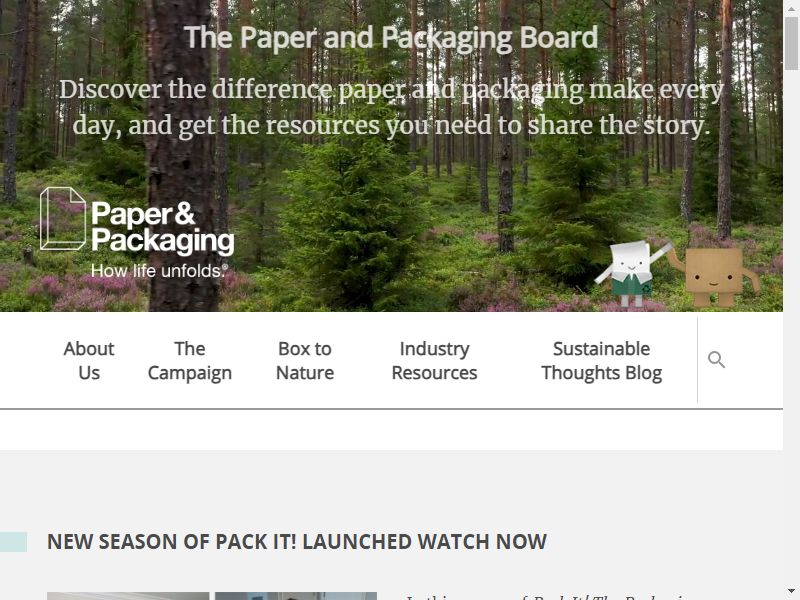This screenshot has width=800, height=600.
Task: Click the Paper & Packaging wordmark text
Action: [163, 228]
